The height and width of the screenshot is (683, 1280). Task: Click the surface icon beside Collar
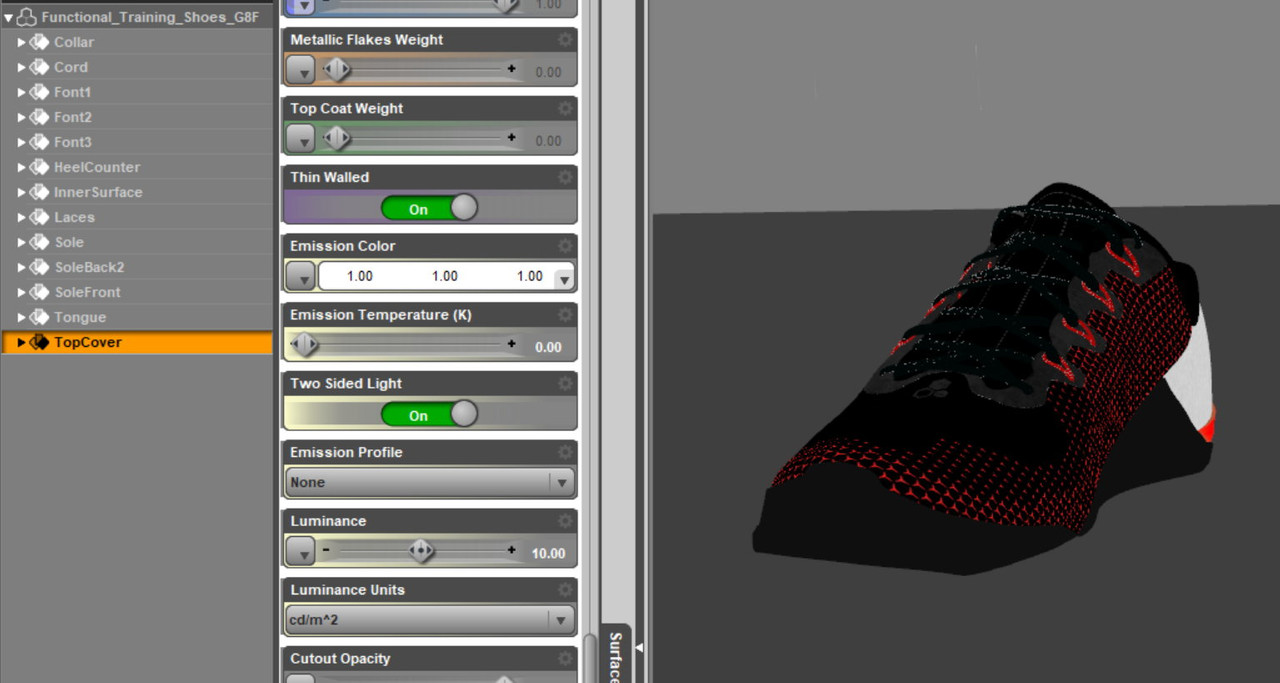tap(39, 42)
